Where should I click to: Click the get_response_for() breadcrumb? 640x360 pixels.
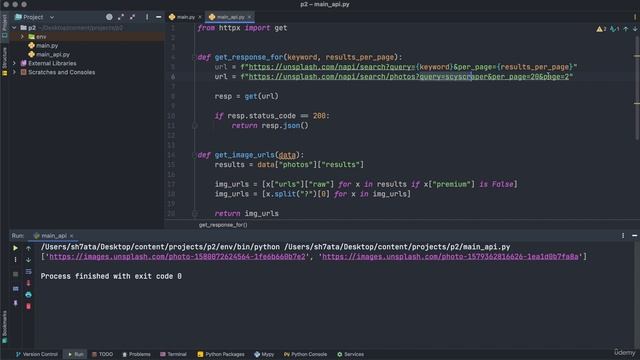pyautogui.click(x=223, y=225)
